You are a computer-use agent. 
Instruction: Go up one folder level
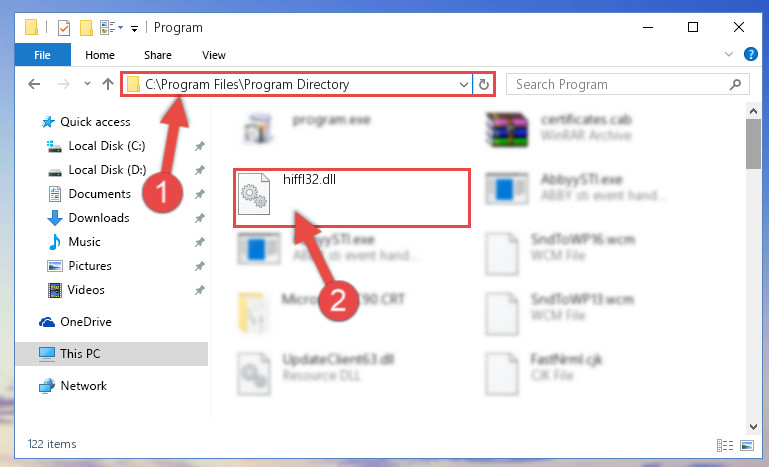(108, 84)
